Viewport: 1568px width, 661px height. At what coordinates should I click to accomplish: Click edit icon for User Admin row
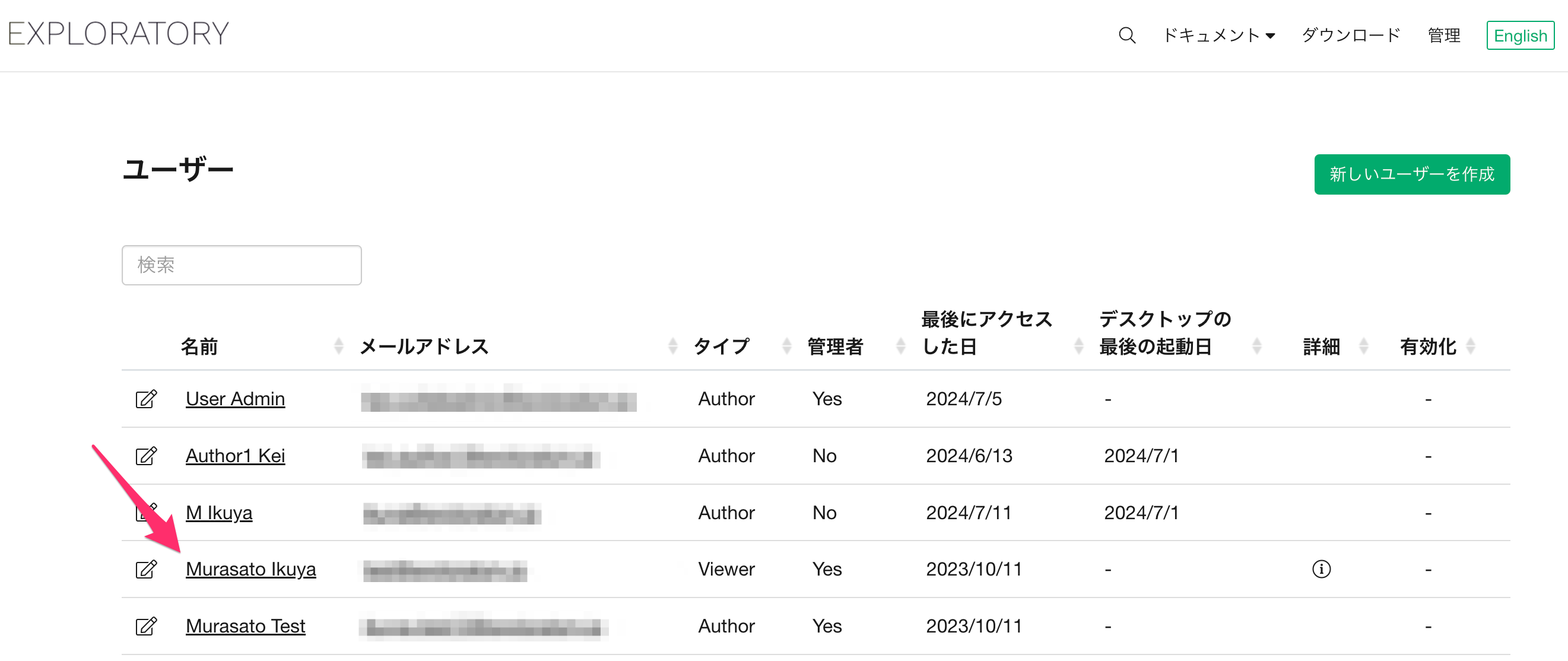pos(146,399)
